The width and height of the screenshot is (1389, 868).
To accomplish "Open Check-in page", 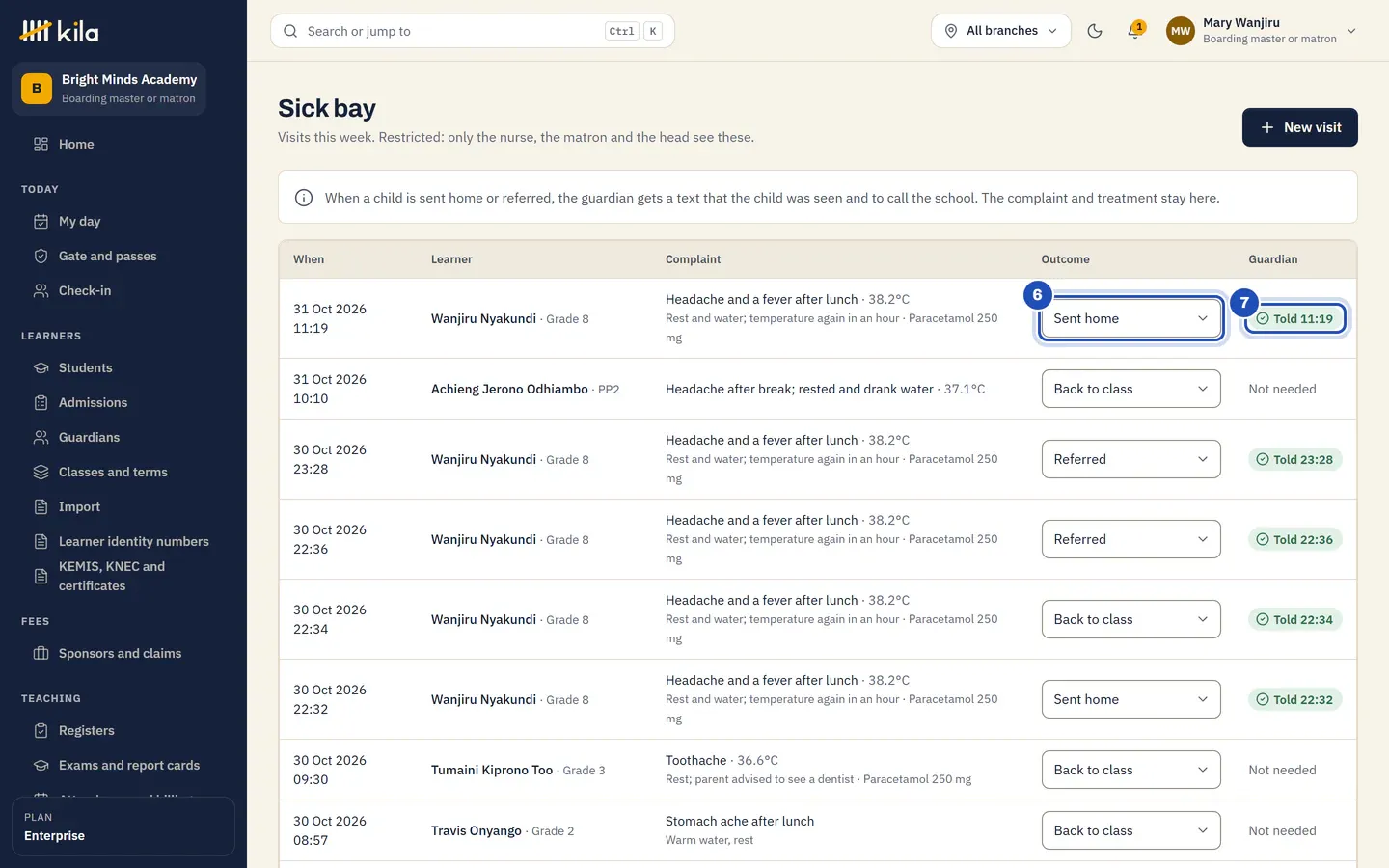I will pos(123,290).
